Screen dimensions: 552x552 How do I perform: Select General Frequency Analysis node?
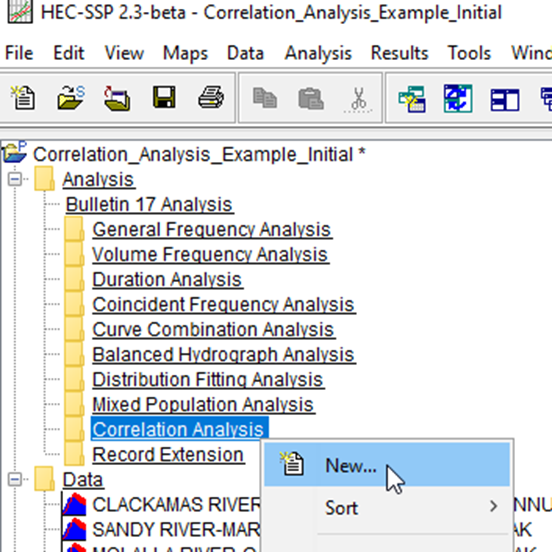212,229
